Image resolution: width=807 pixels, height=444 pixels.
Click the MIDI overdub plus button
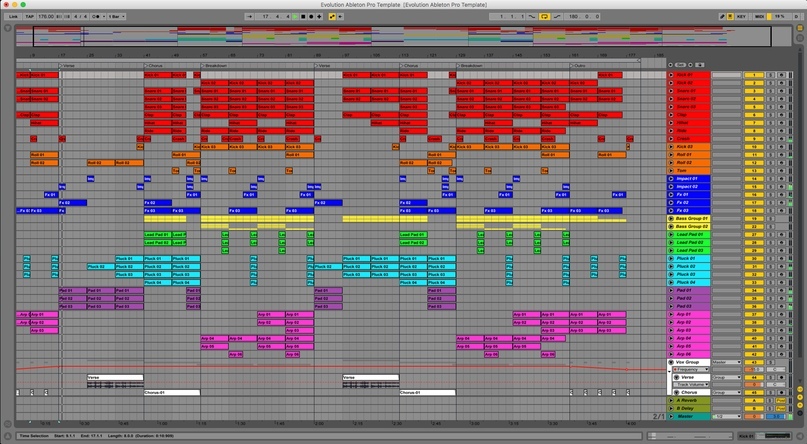point(319,16)
